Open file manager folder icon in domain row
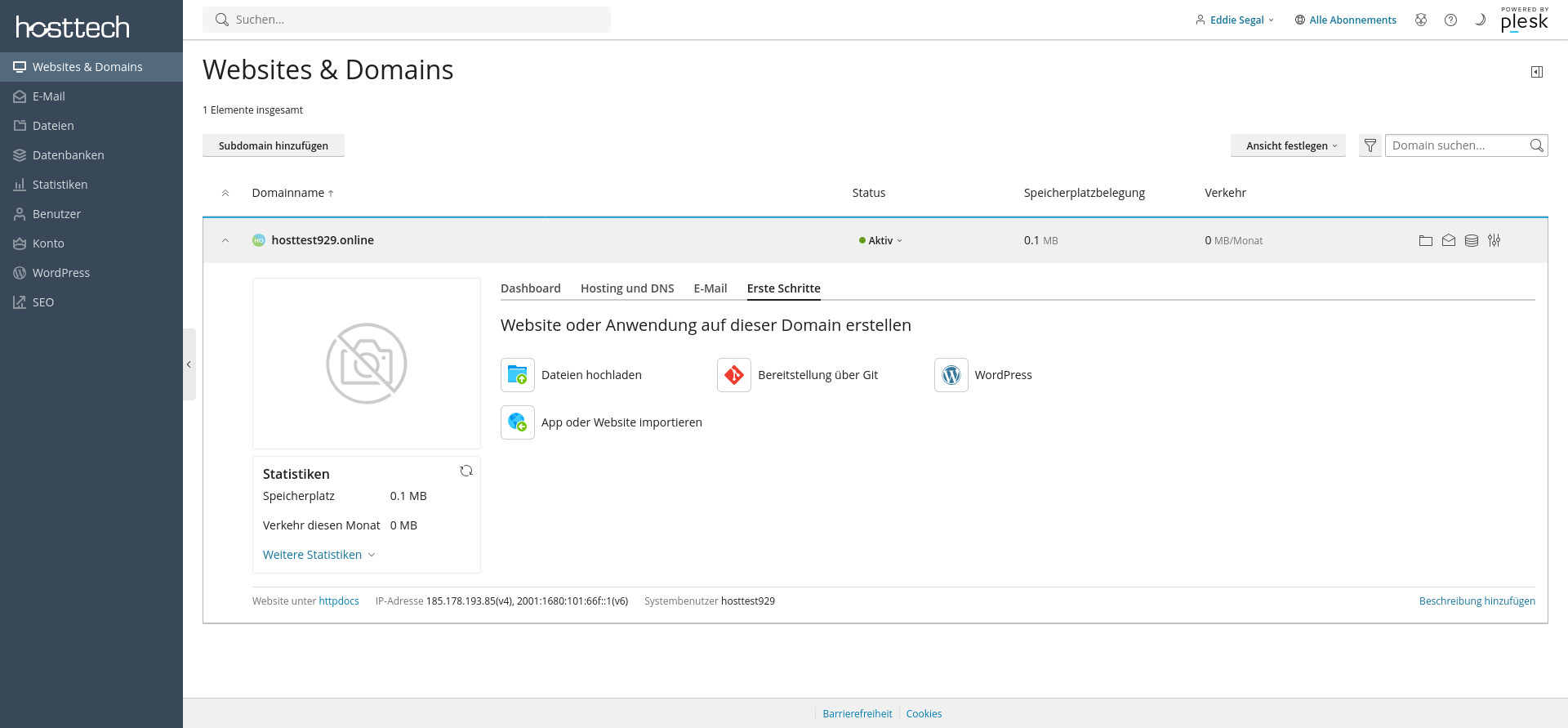The width and height of the screenshot is (1568, 728). (x=1426, y=240)
